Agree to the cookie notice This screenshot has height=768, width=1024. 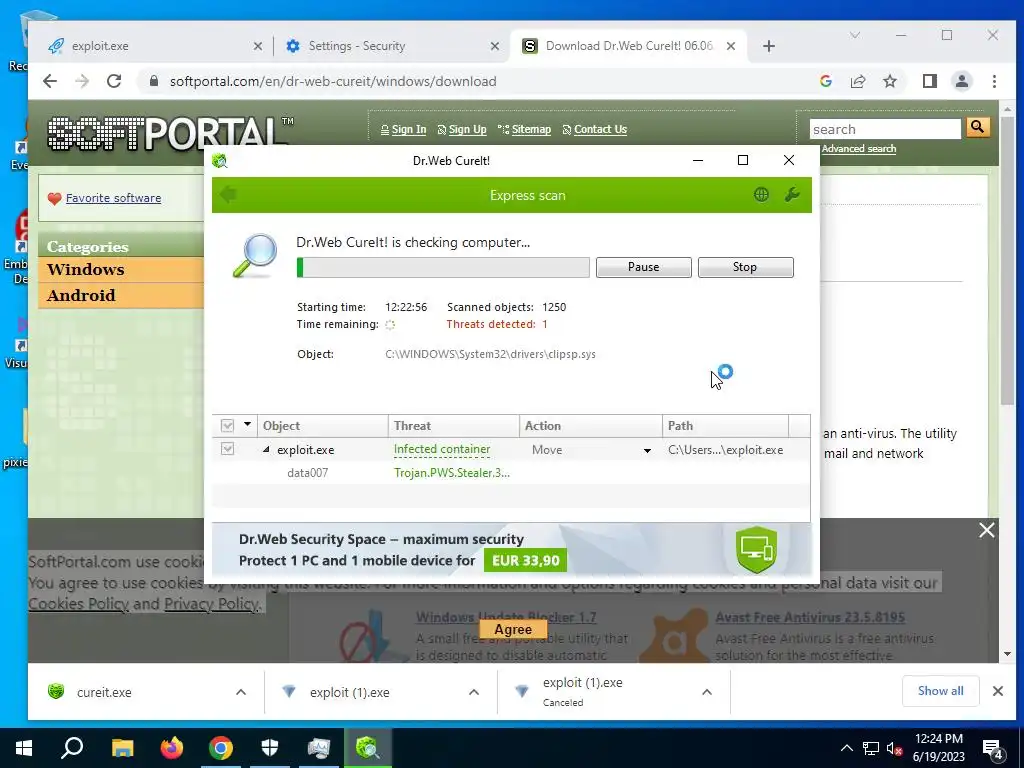pos(513,630)
